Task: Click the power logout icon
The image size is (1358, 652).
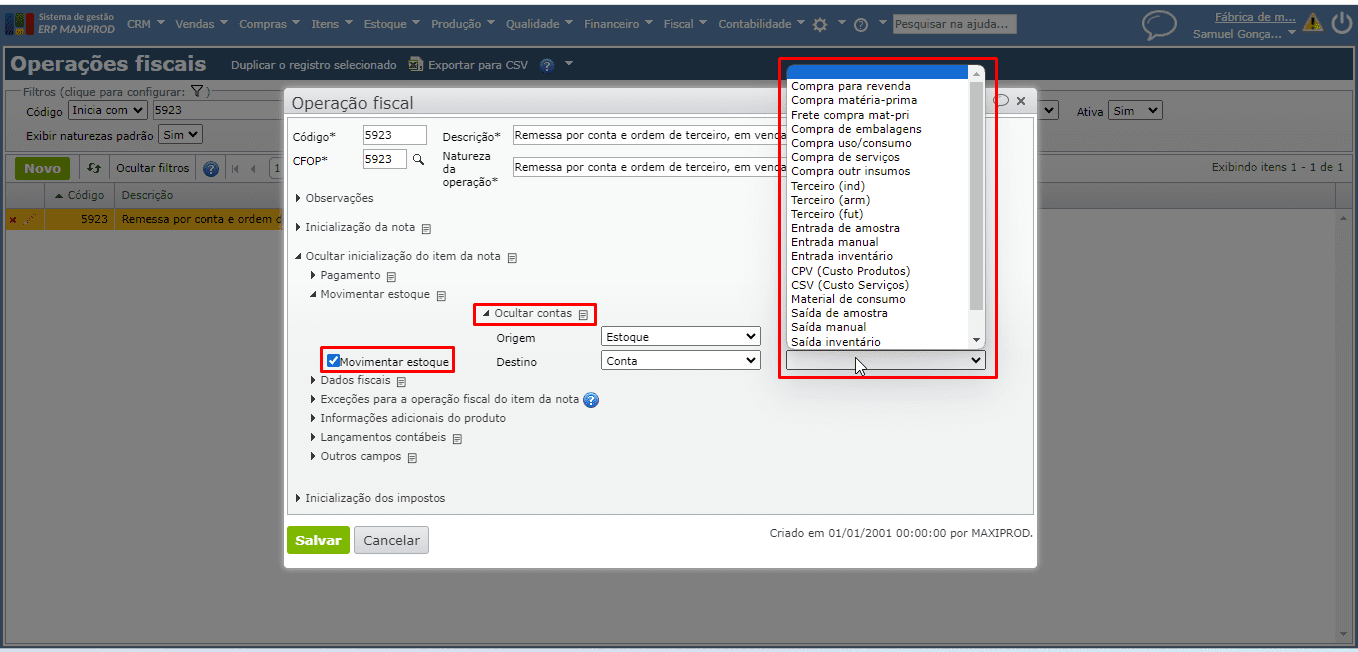Action: 1340,23
